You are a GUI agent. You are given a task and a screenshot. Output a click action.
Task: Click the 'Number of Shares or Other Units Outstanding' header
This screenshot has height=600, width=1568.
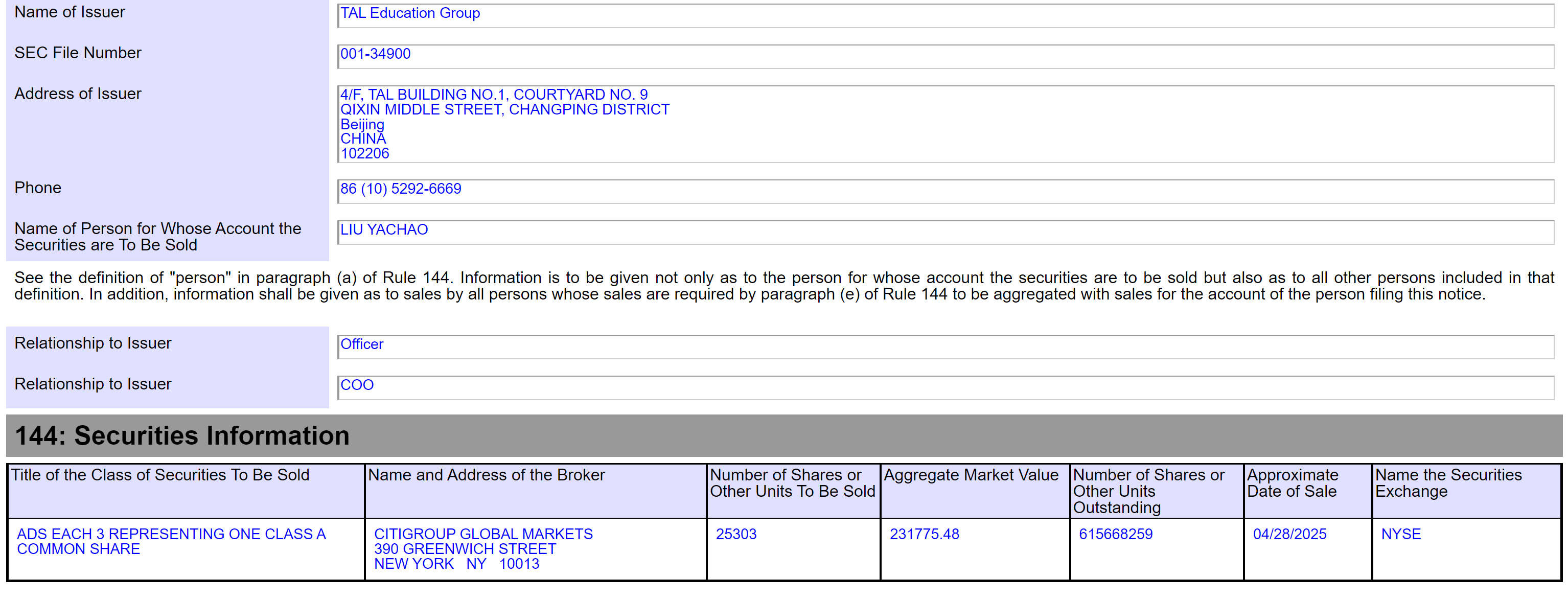pyautogui.click(x=1157, y=491)
